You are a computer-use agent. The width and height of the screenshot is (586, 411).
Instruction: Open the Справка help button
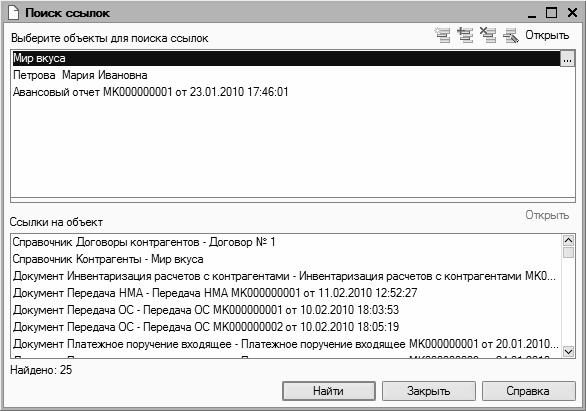tap(528, 391)
